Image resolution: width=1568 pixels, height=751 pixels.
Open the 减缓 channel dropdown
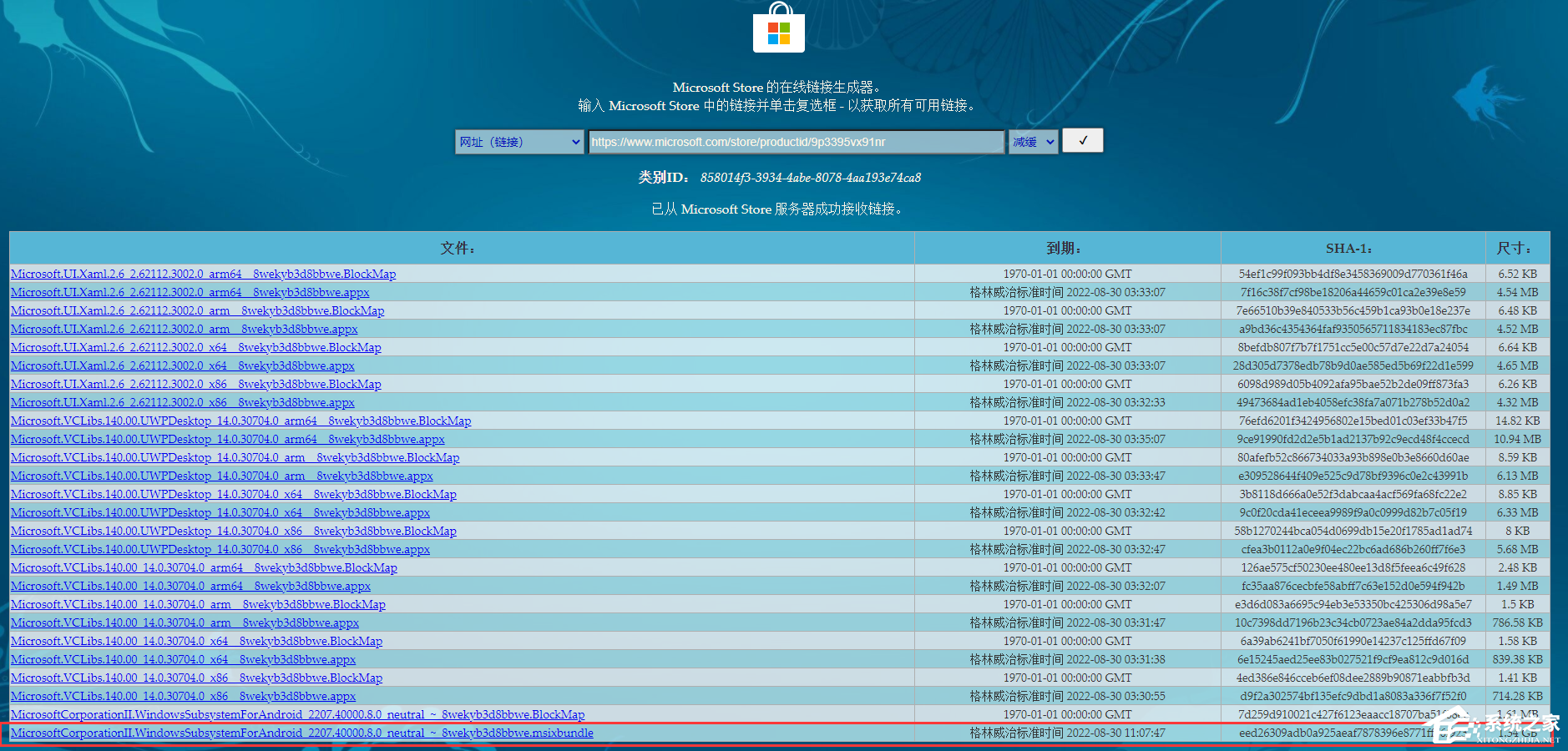[1032, 141]
